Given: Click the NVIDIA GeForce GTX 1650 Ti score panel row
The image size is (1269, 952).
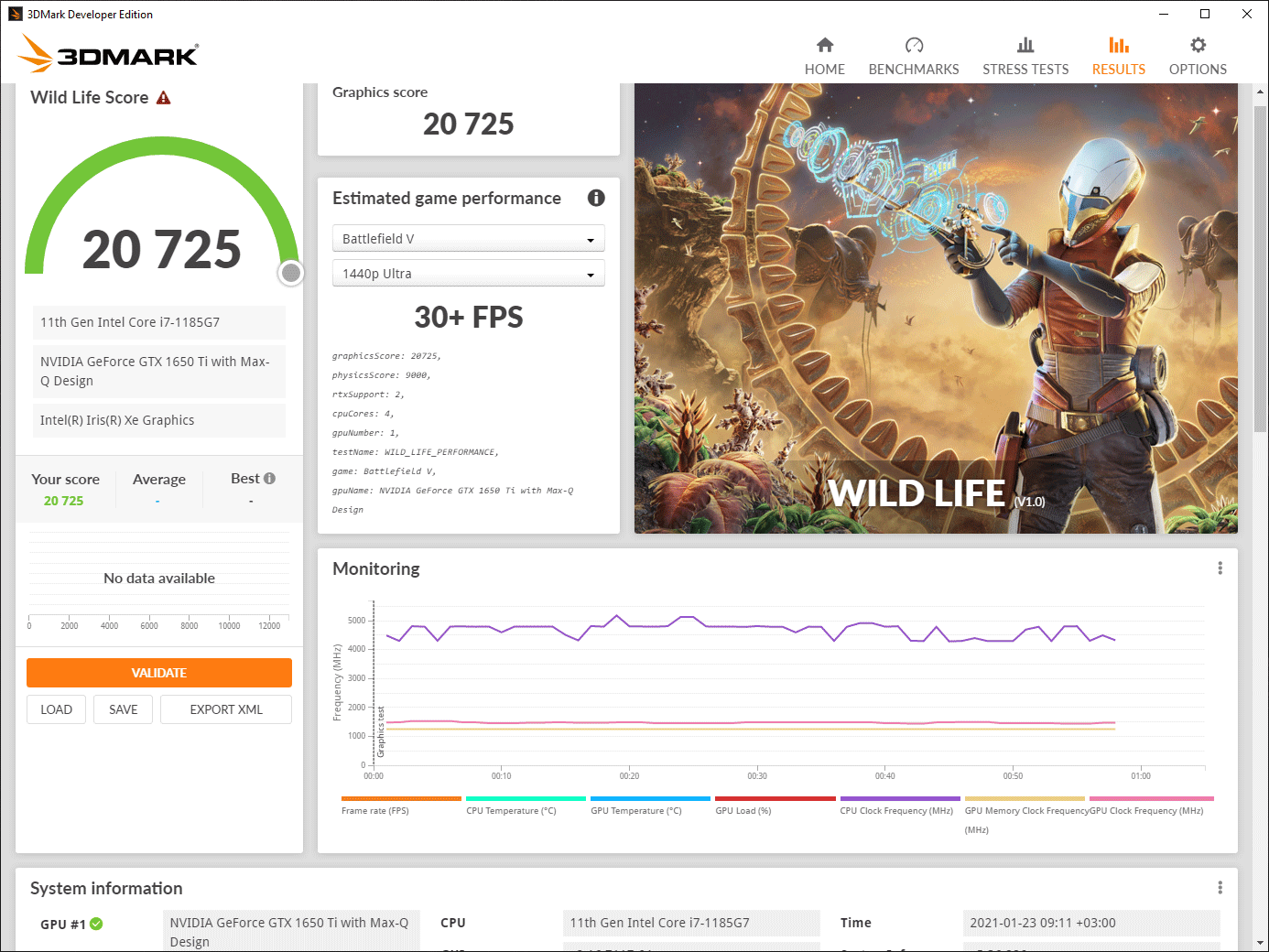Looking at the screenshot, I should (x=159, y=371).
